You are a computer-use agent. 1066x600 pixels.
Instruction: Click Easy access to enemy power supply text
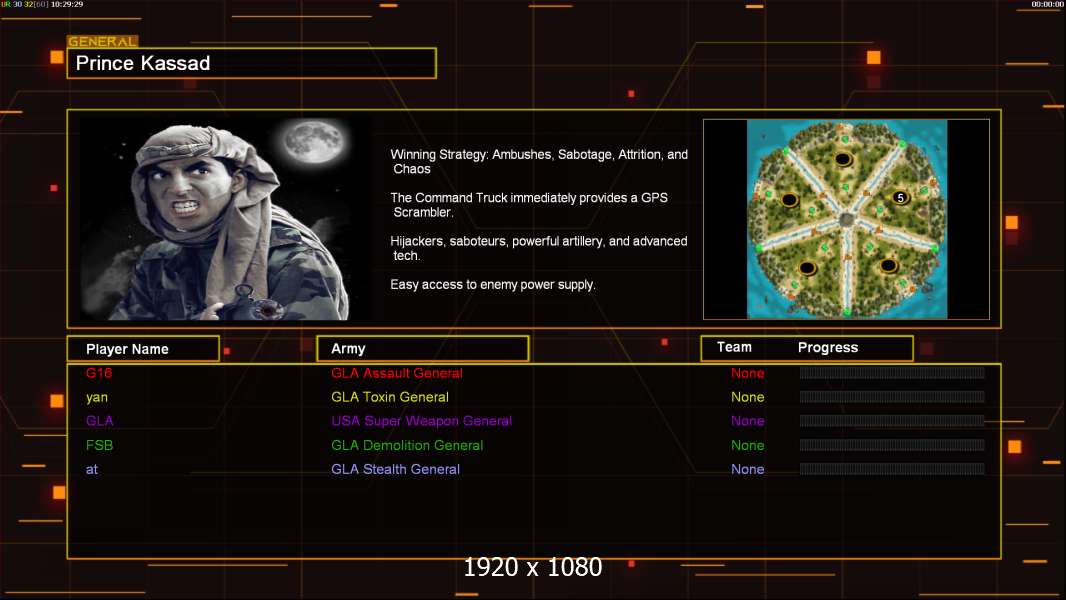point(493,285)
